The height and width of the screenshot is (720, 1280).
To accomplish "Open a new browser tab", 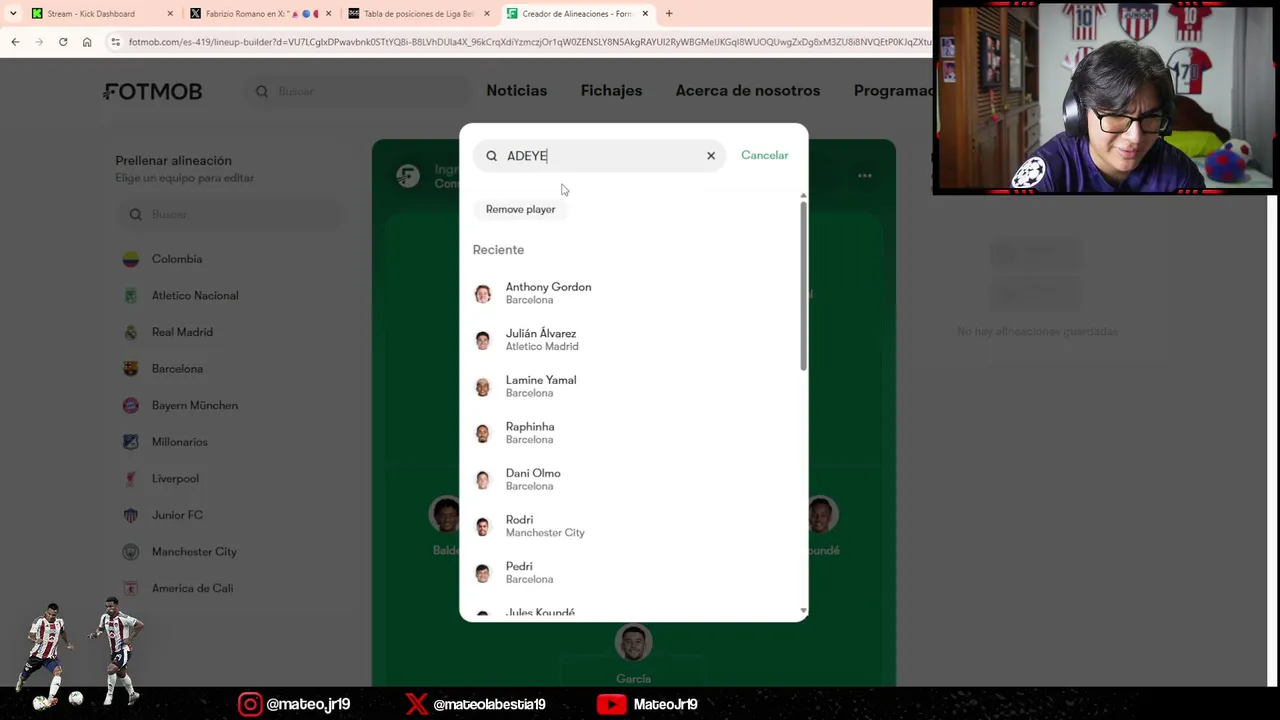I will click(669, 14).
